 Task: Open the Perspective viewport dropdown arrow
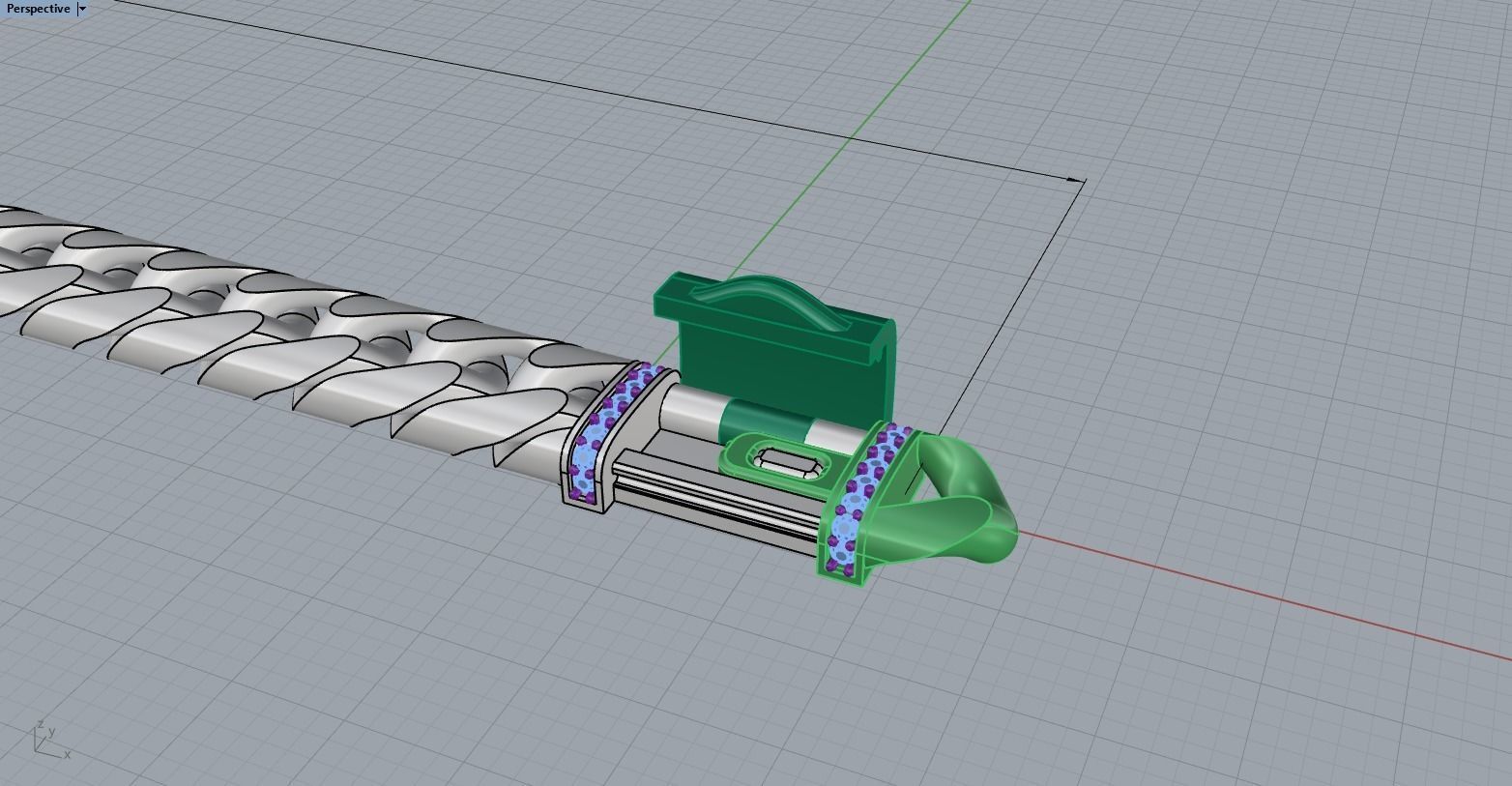[83, 9]
